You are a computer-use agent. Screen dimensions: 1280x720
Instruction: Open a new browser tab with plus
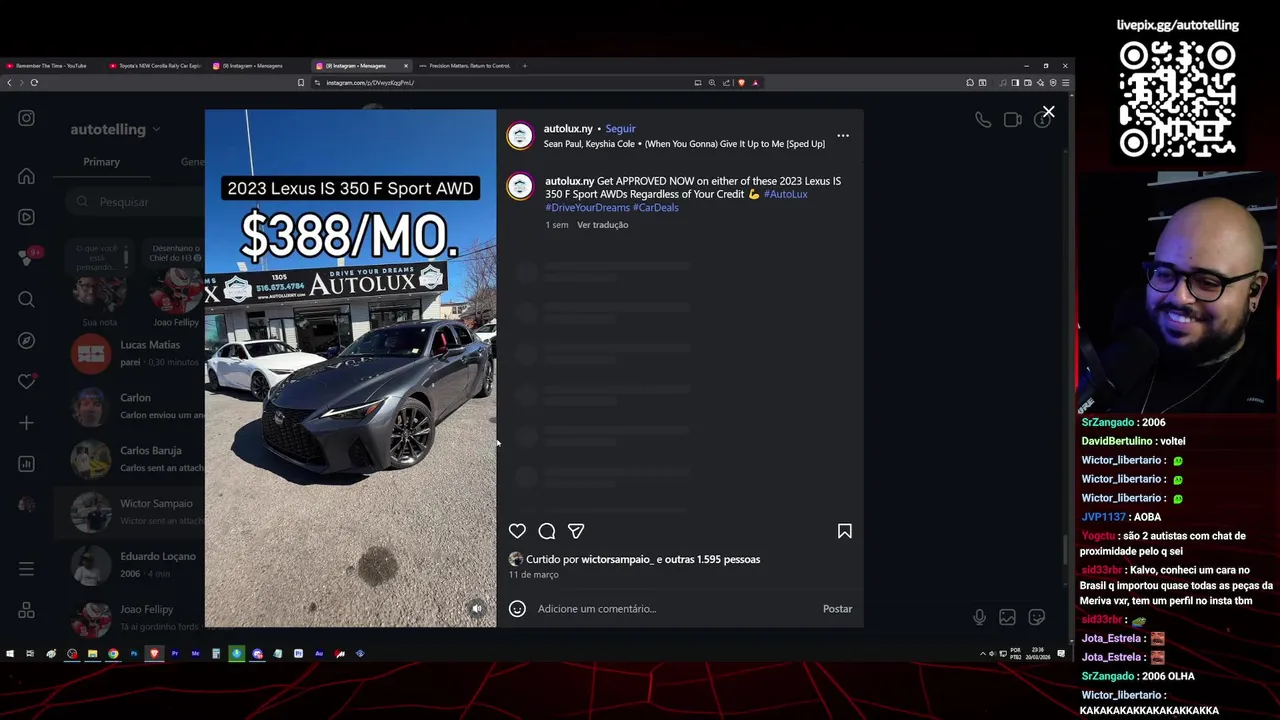tap(525, 66)
